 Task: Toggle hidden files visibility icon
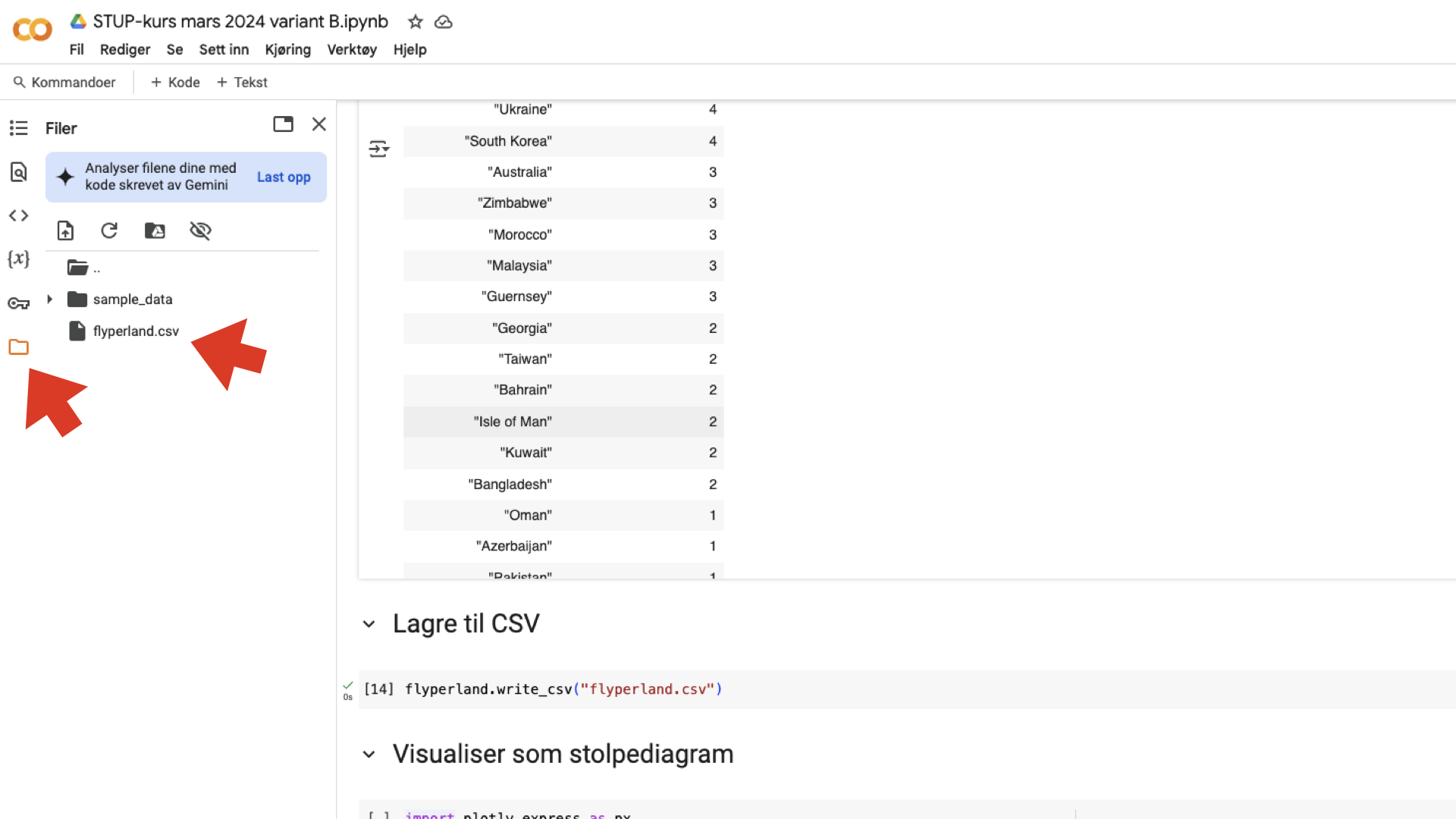[x=200, y=231]
